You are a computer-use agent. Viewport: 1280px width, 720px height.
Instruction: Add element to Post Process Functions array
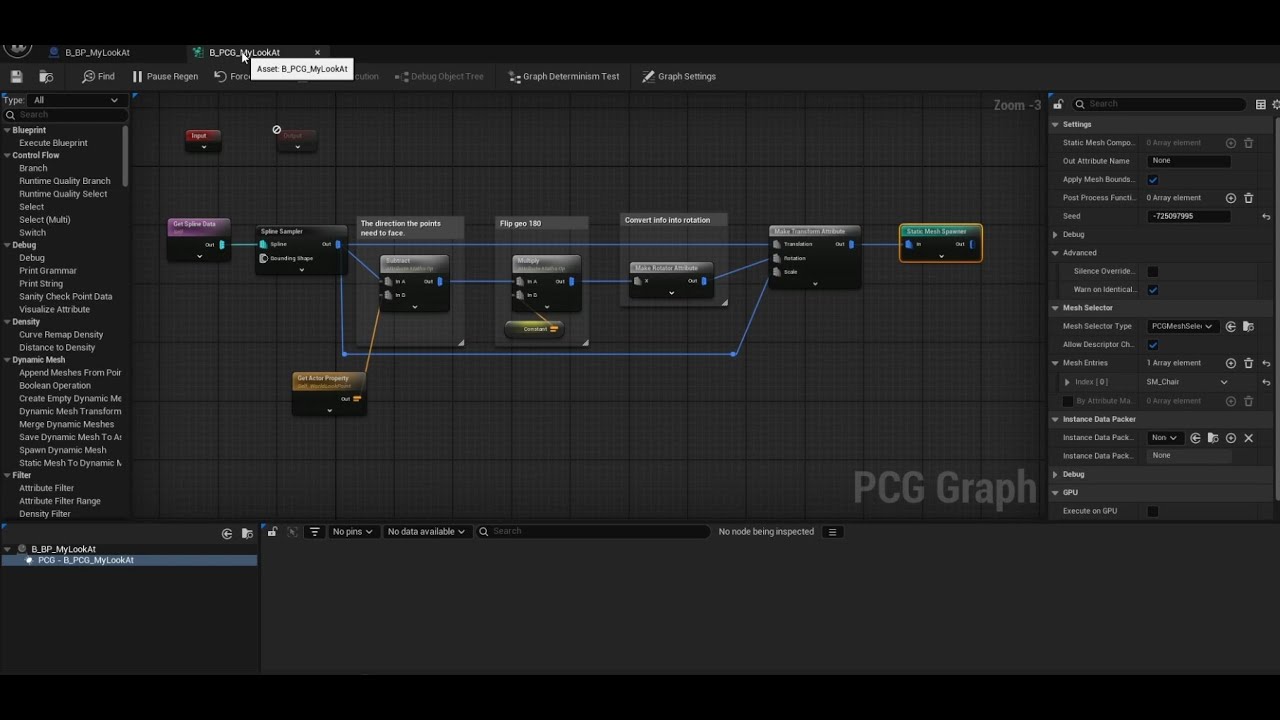(1231, 198)
